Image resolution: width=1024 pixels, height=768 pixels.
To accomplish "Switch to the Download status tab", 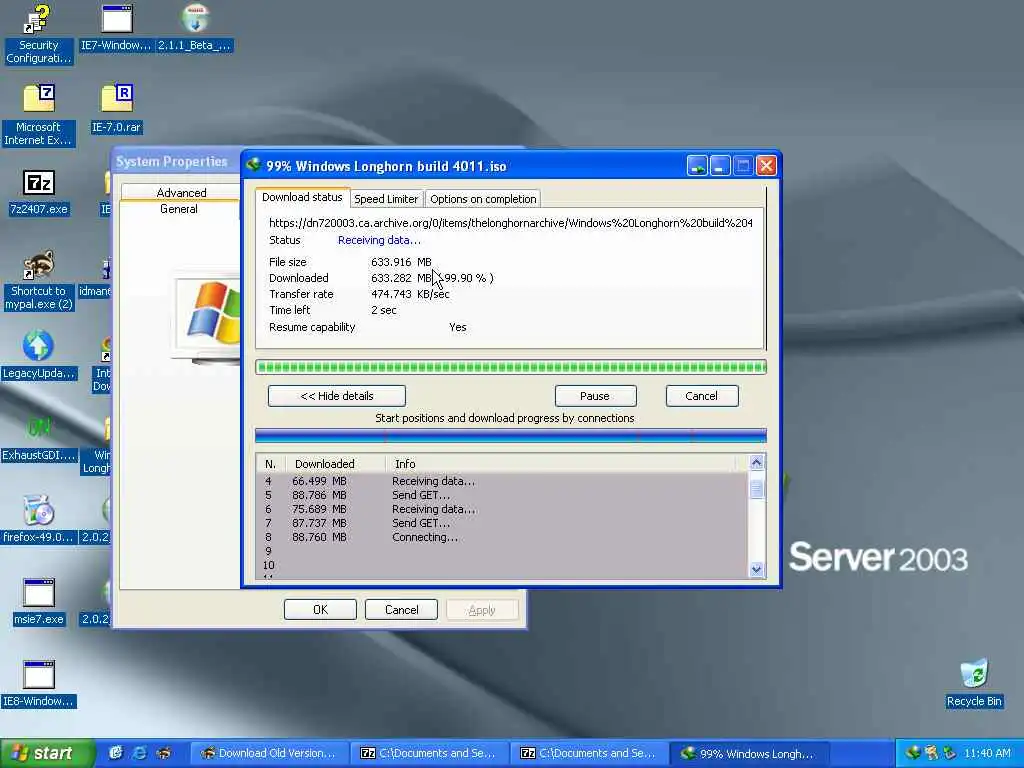I will point(302,197).
